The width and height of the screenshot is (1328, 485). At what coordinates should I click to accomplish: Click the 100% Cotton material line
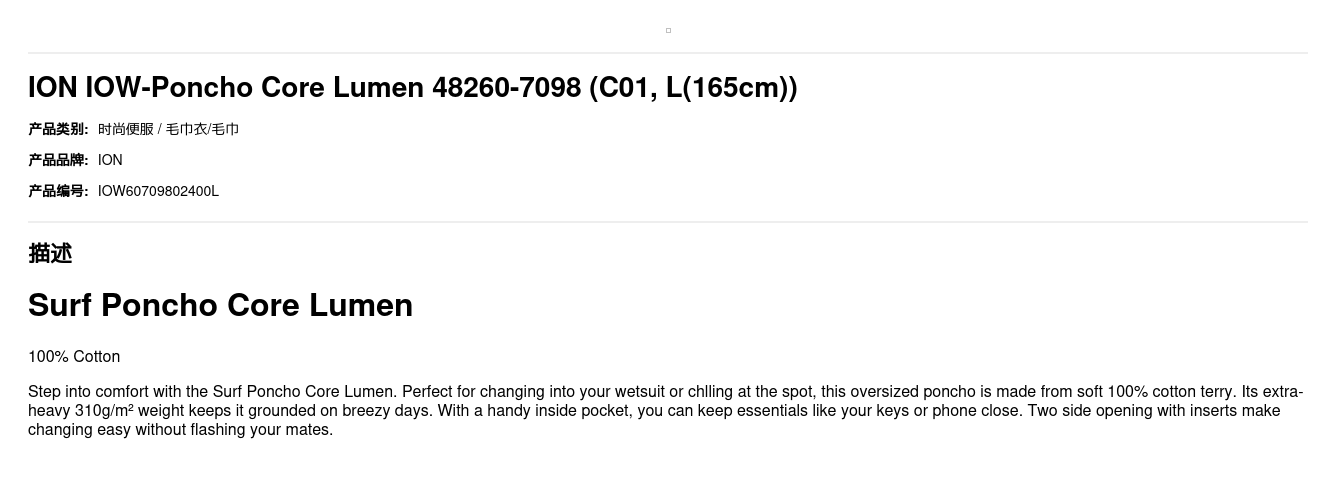(x=74, y=357)
